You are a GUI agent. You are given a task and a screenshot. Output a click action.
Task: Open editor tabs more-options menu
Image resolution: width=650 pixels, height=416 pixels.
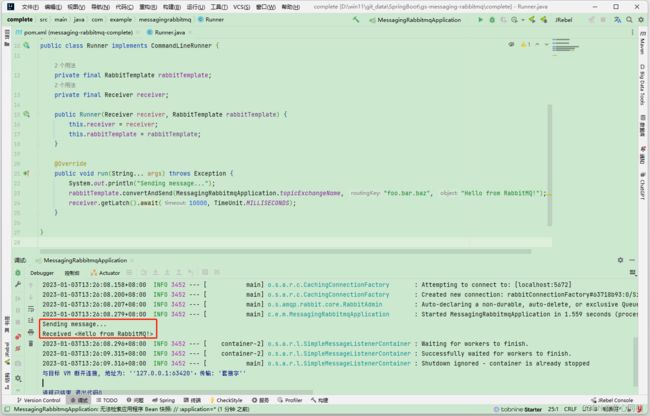point(632,32)
